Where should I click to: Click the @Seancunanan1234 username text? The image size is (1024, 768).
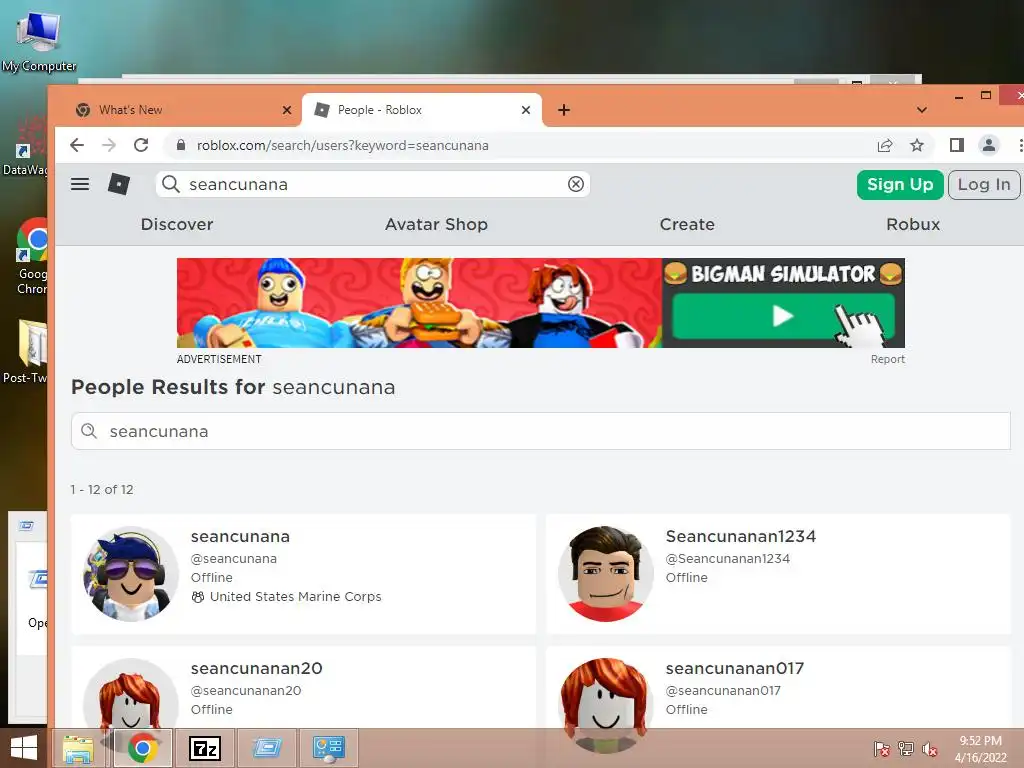click(x=728, y=558)
